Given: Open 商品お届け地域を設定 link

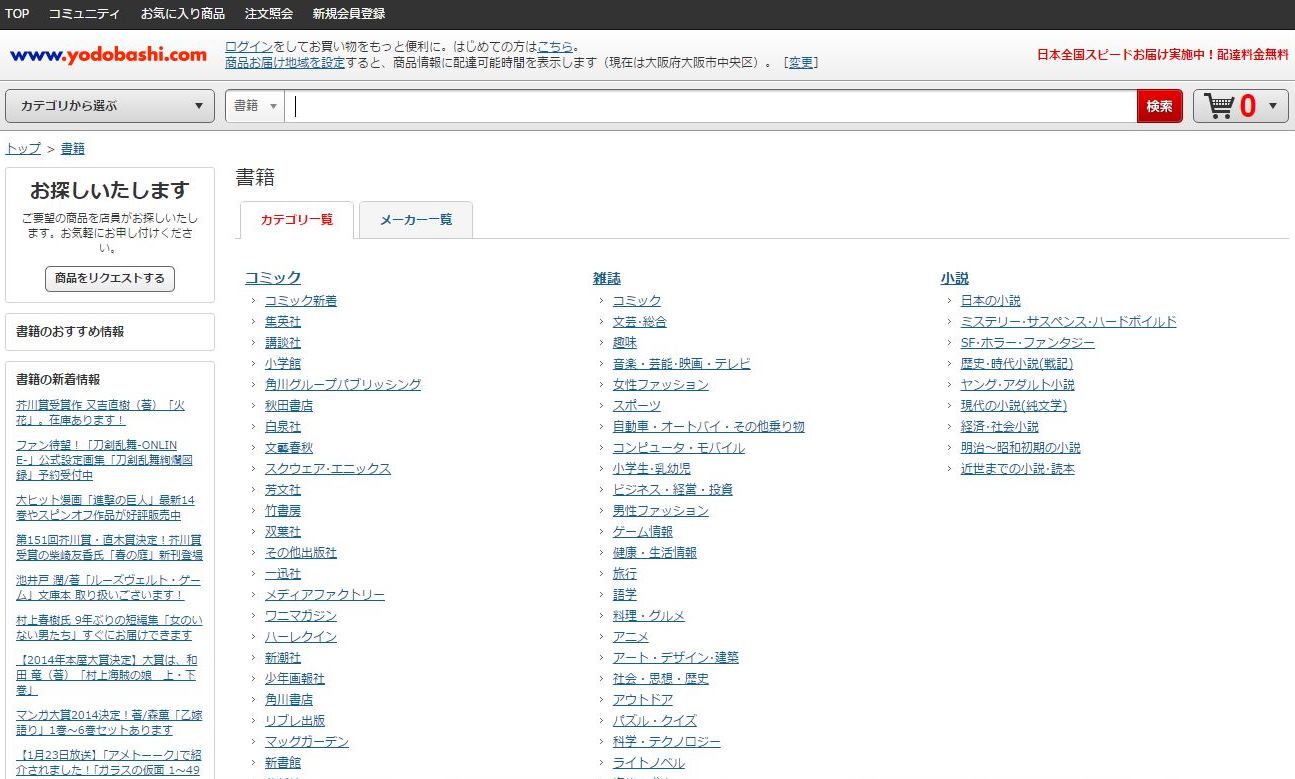Looking at the screenshot, I should tap(284, 62).
